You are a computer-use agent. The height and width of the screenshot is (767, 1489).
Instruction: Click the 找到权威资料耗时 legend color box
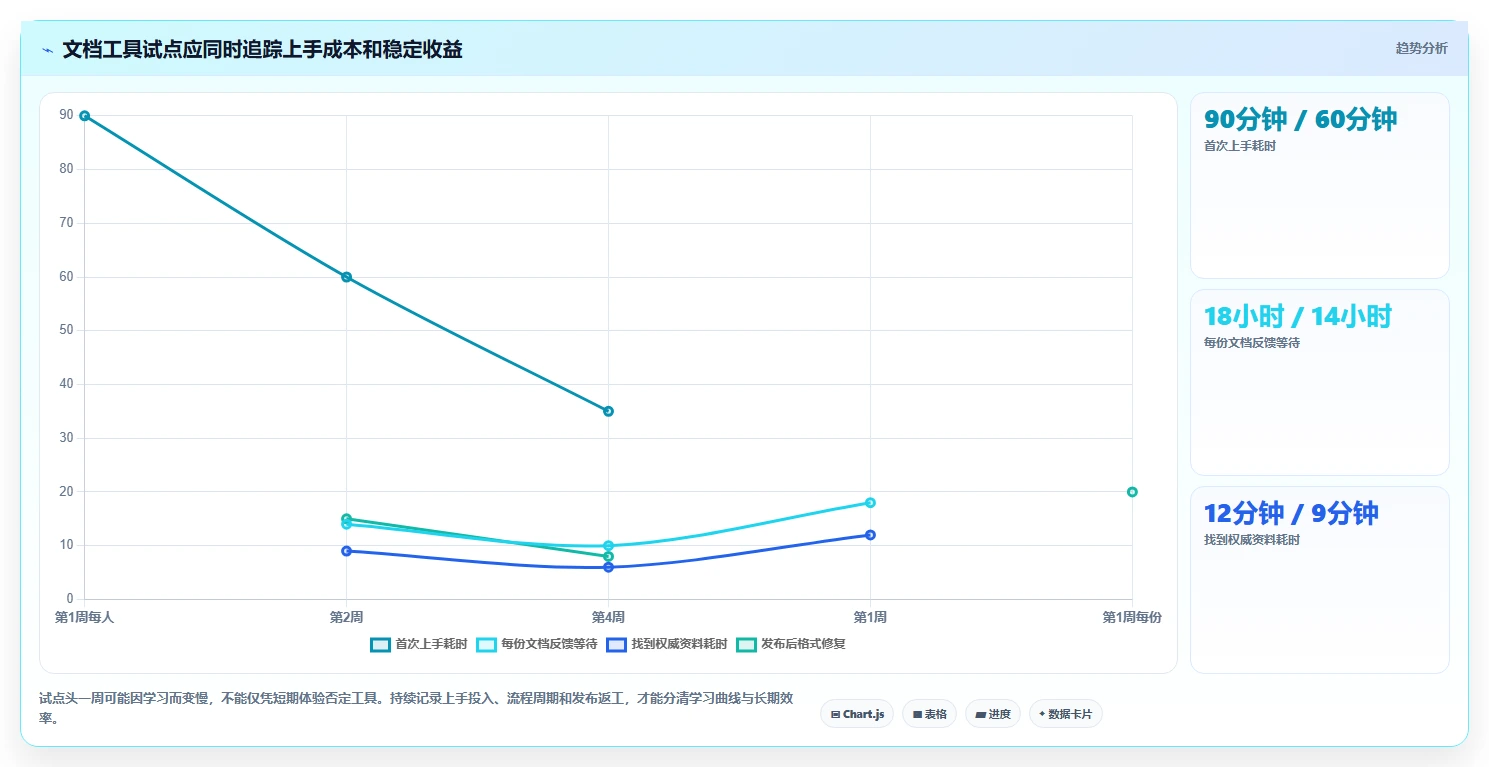pos(616,644)
